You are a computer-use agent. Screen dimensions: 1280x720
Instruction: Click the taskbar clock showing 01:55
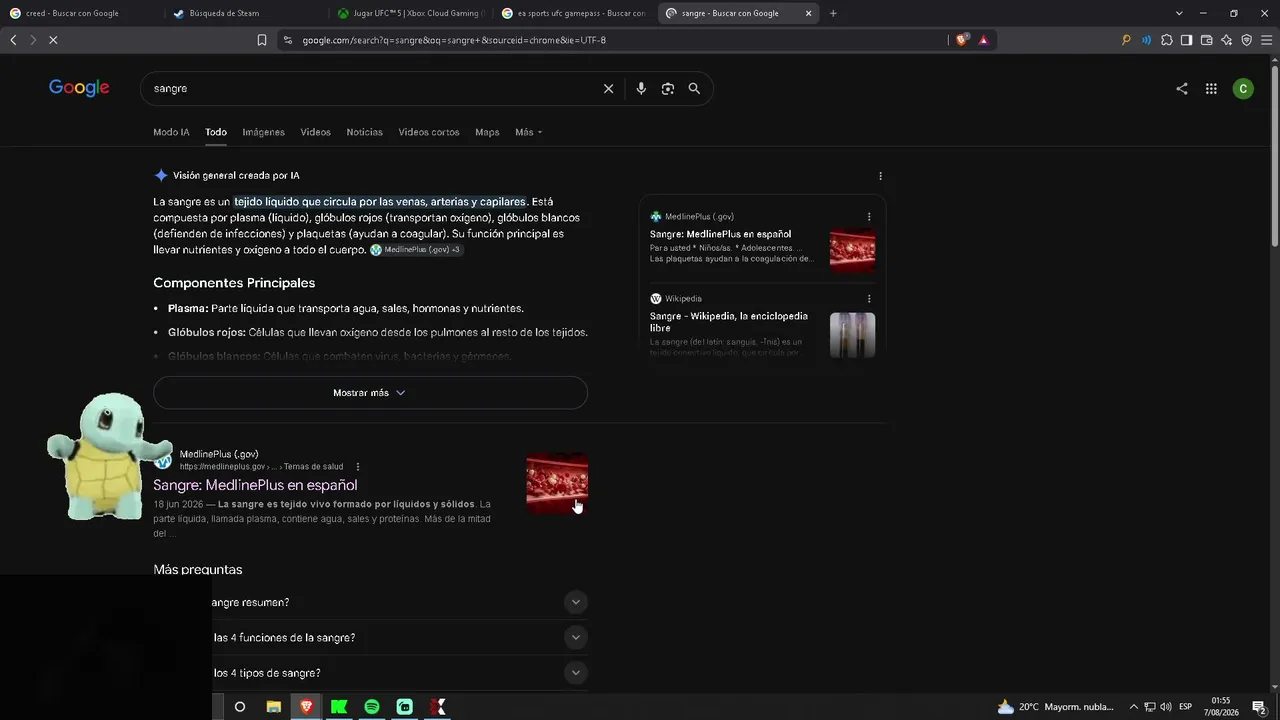point(1221,707)
